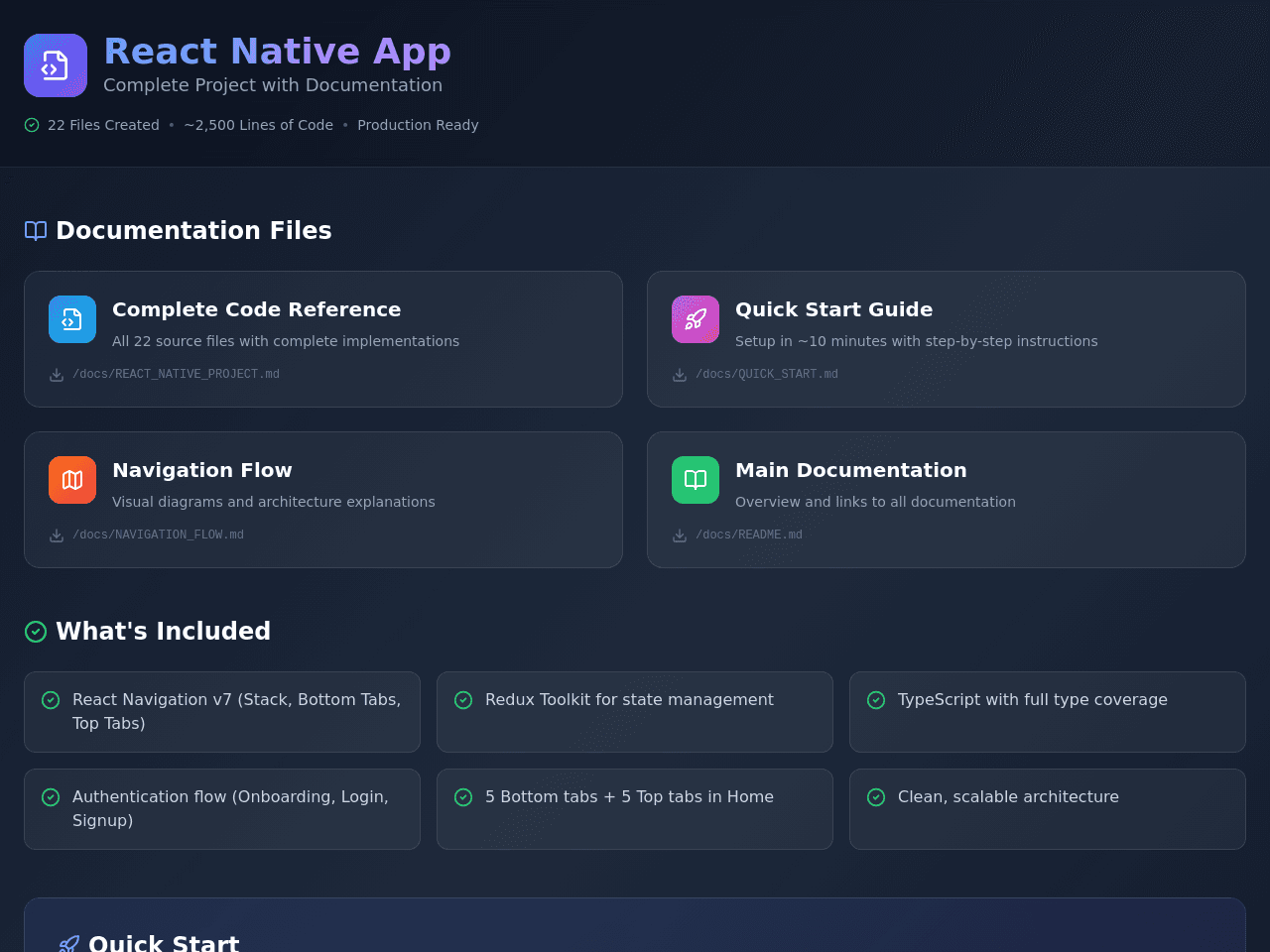Open the Complete Code Reference card

click(x=323, y=339)
